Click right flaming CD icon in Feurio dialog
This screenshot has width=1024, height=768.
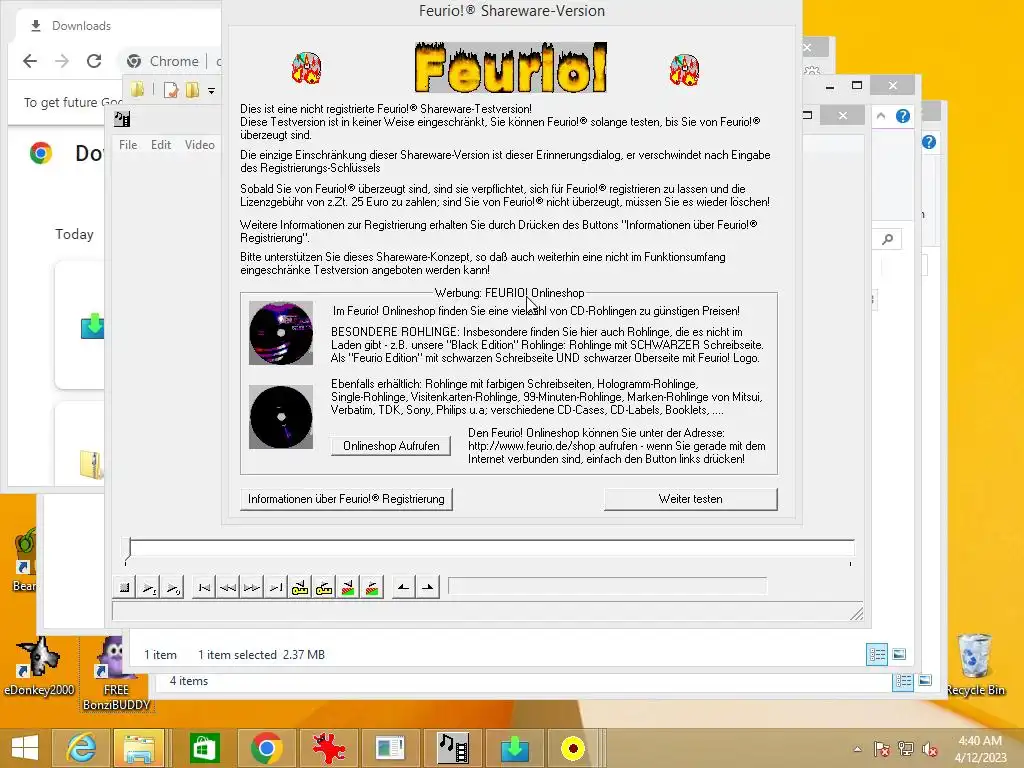point(684,69)
